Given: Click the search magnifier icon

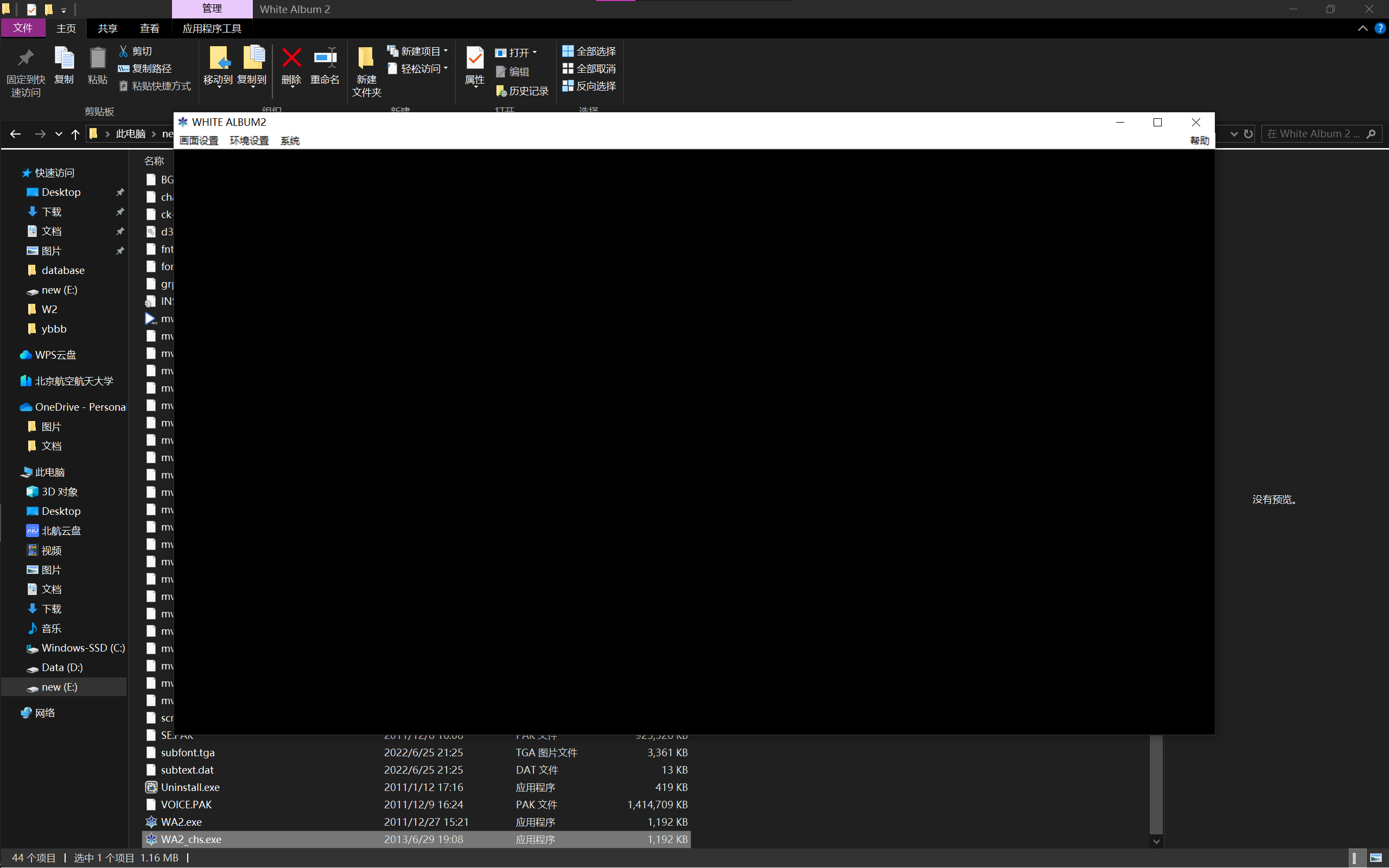Looking at the screenshot, I should click(1371, 134).
